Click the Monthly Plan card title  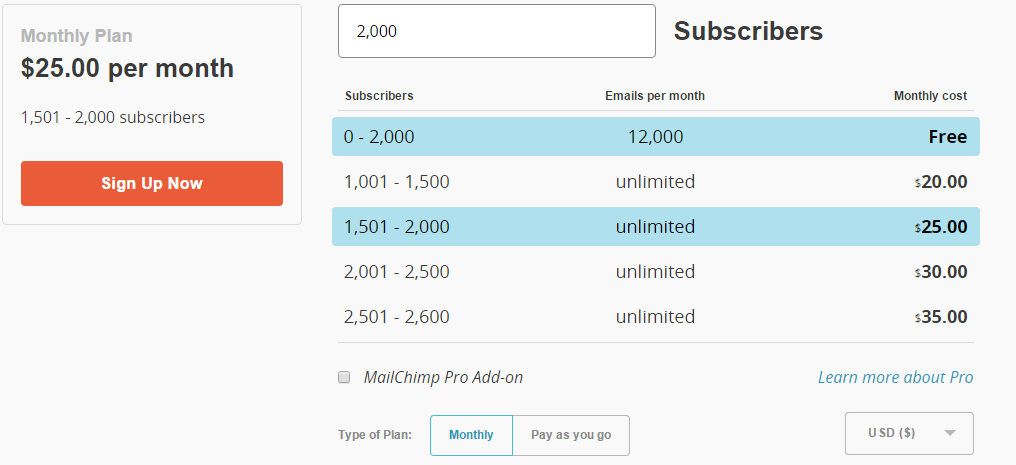click(x=76, y=36)
